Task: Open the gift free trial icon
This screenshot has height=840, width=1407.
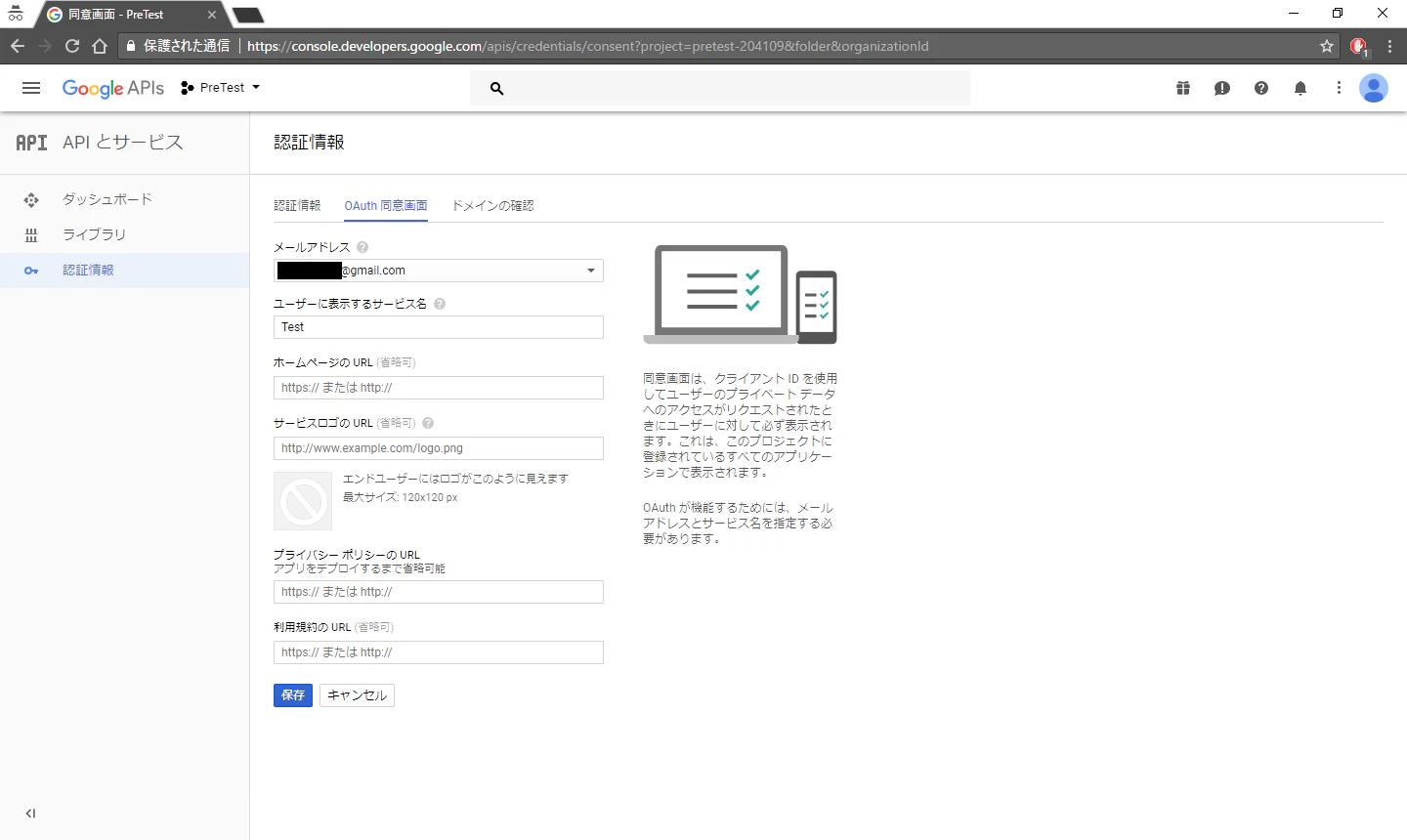Action: click(1183, 88)
